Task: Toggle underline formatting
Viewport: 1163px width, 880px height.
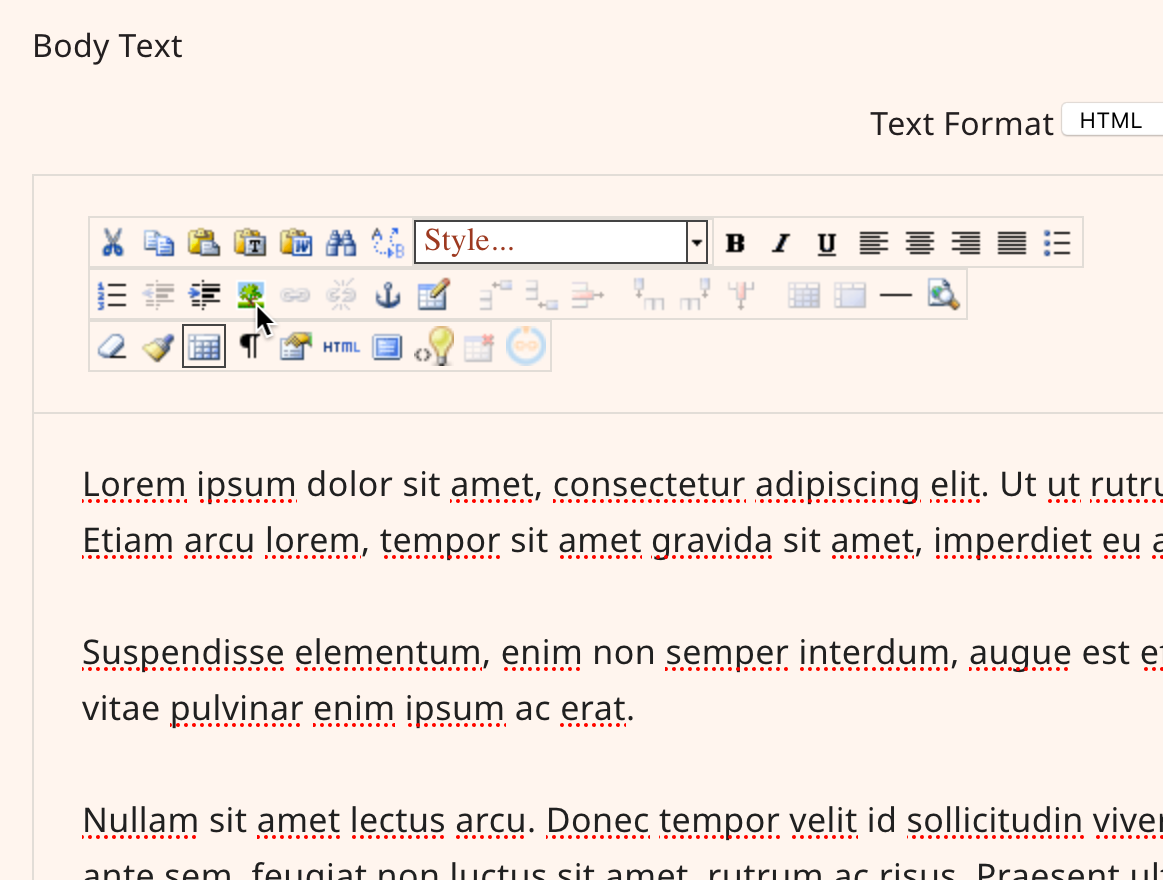Action: pyautogui.click(x=826, y=243)
